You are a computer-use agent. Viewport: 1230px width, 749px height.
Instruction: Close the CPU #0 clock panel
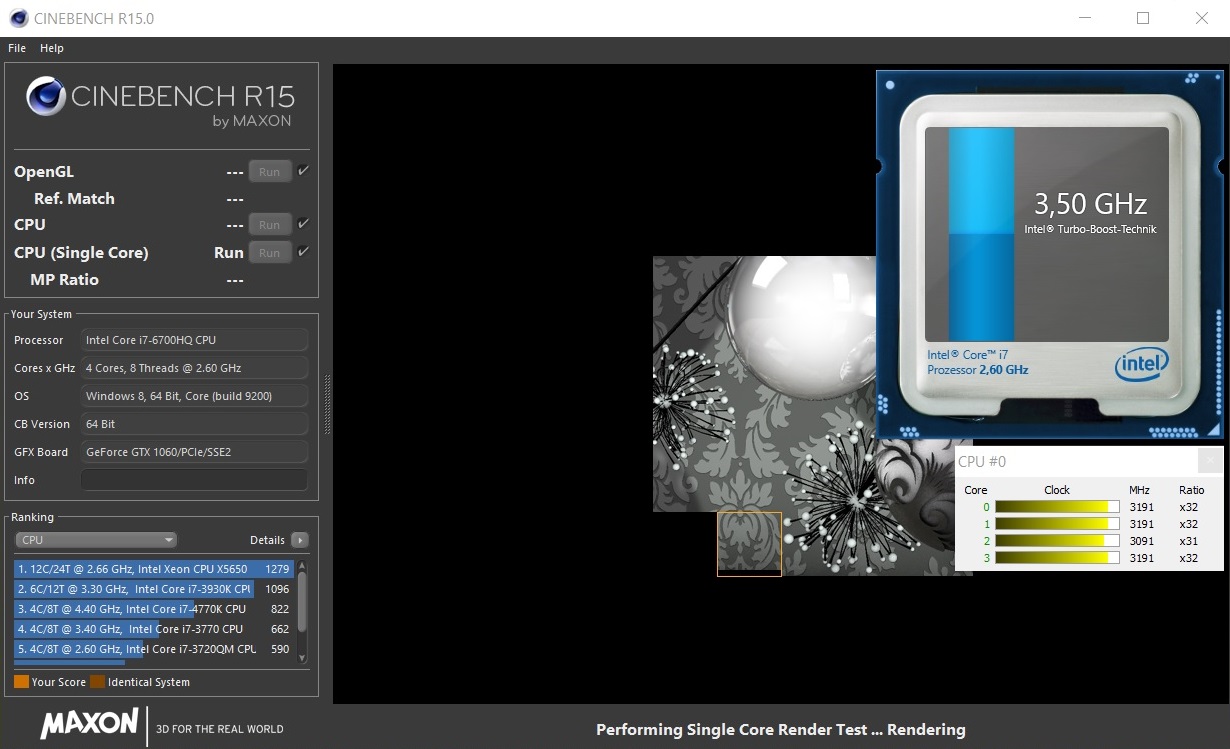click(x=1210, y=461)
